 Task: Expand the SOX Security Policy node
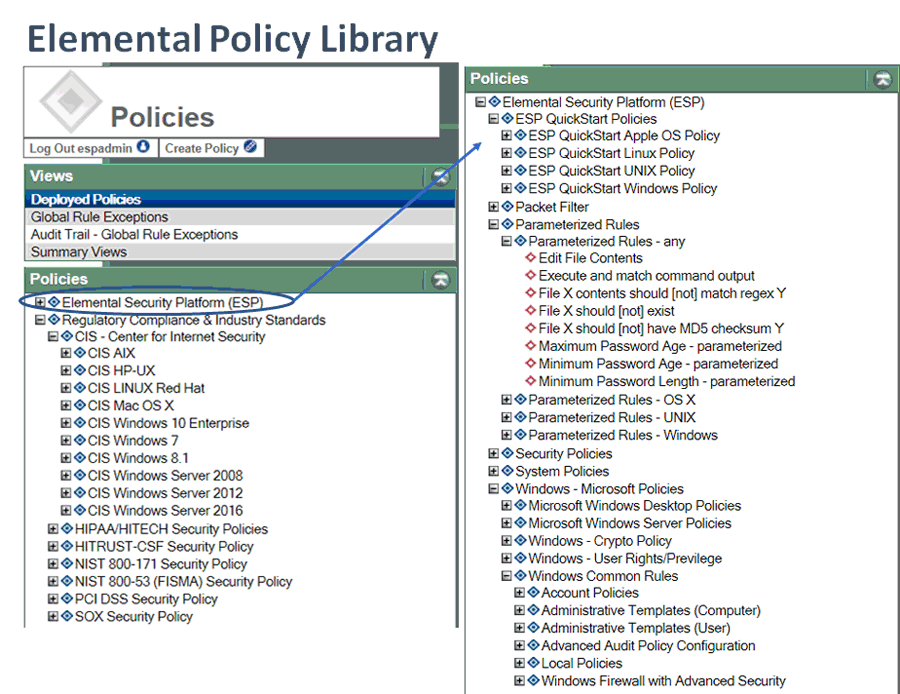click(52, 617)
